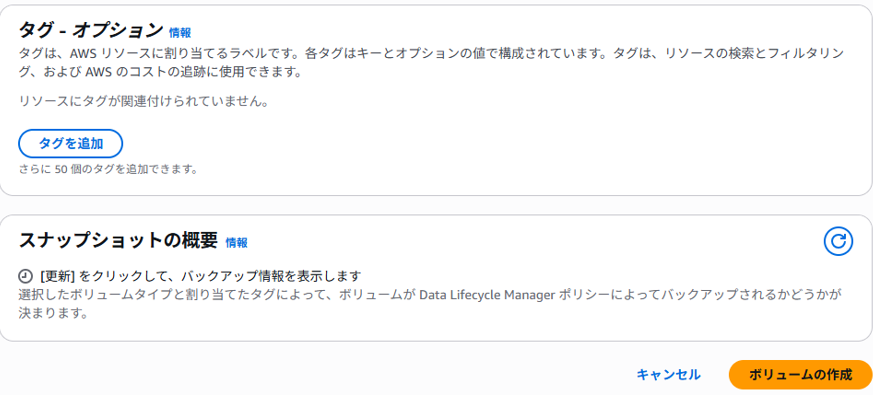Click the clock icon beside [更新] message

[x=25, y=276]
